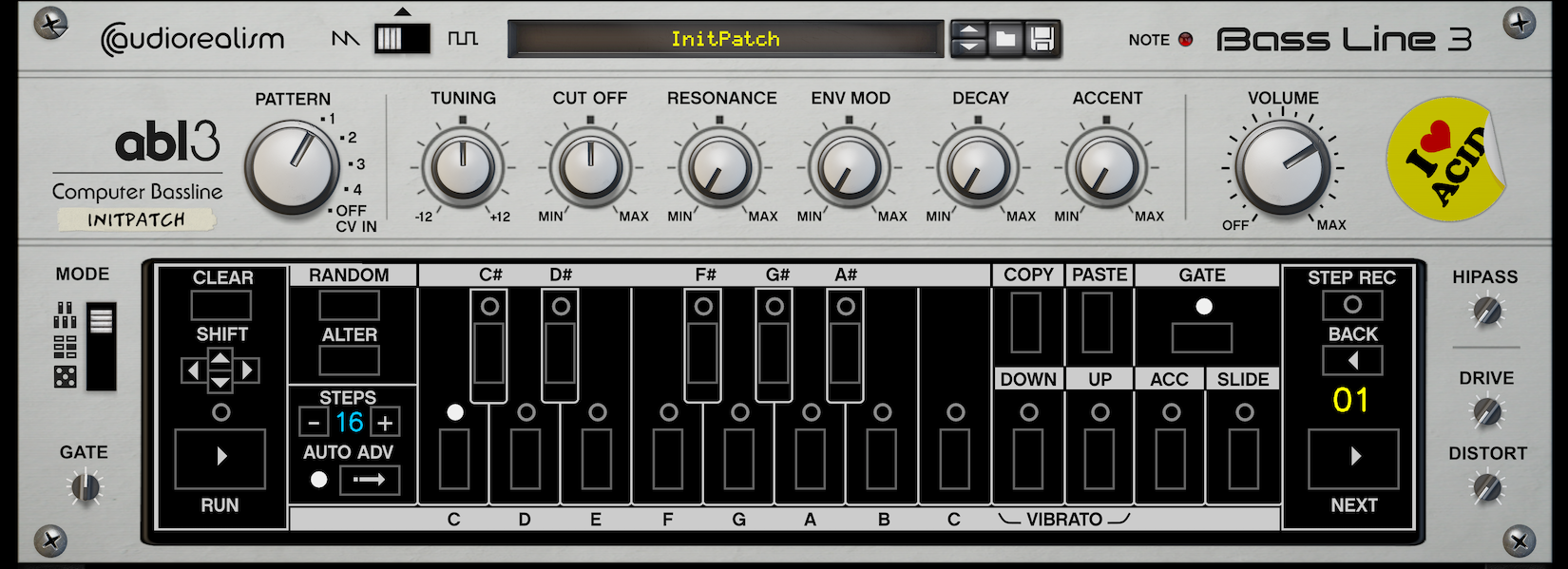Advance step with NEXT button

(1353, 459)
